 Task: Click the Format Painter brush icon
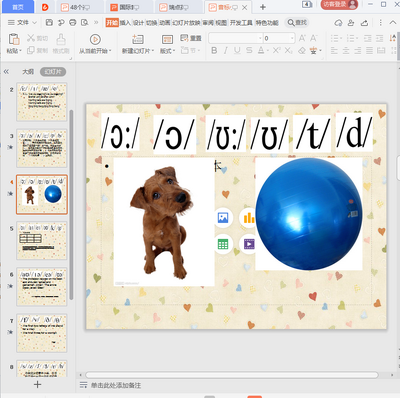pos(61,39)
